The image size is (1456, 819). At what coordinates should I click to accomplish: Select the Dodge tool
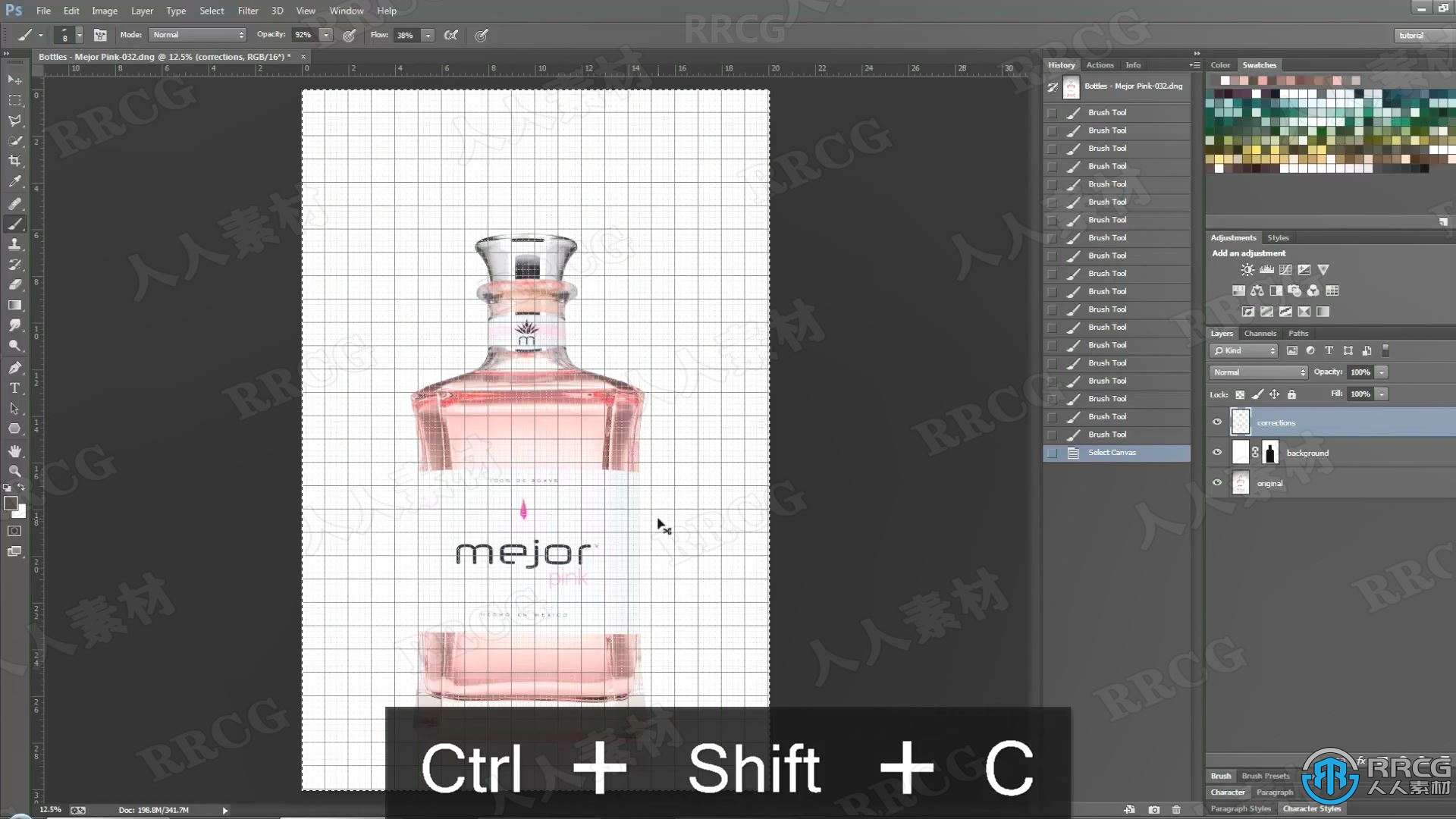point(14,346)
